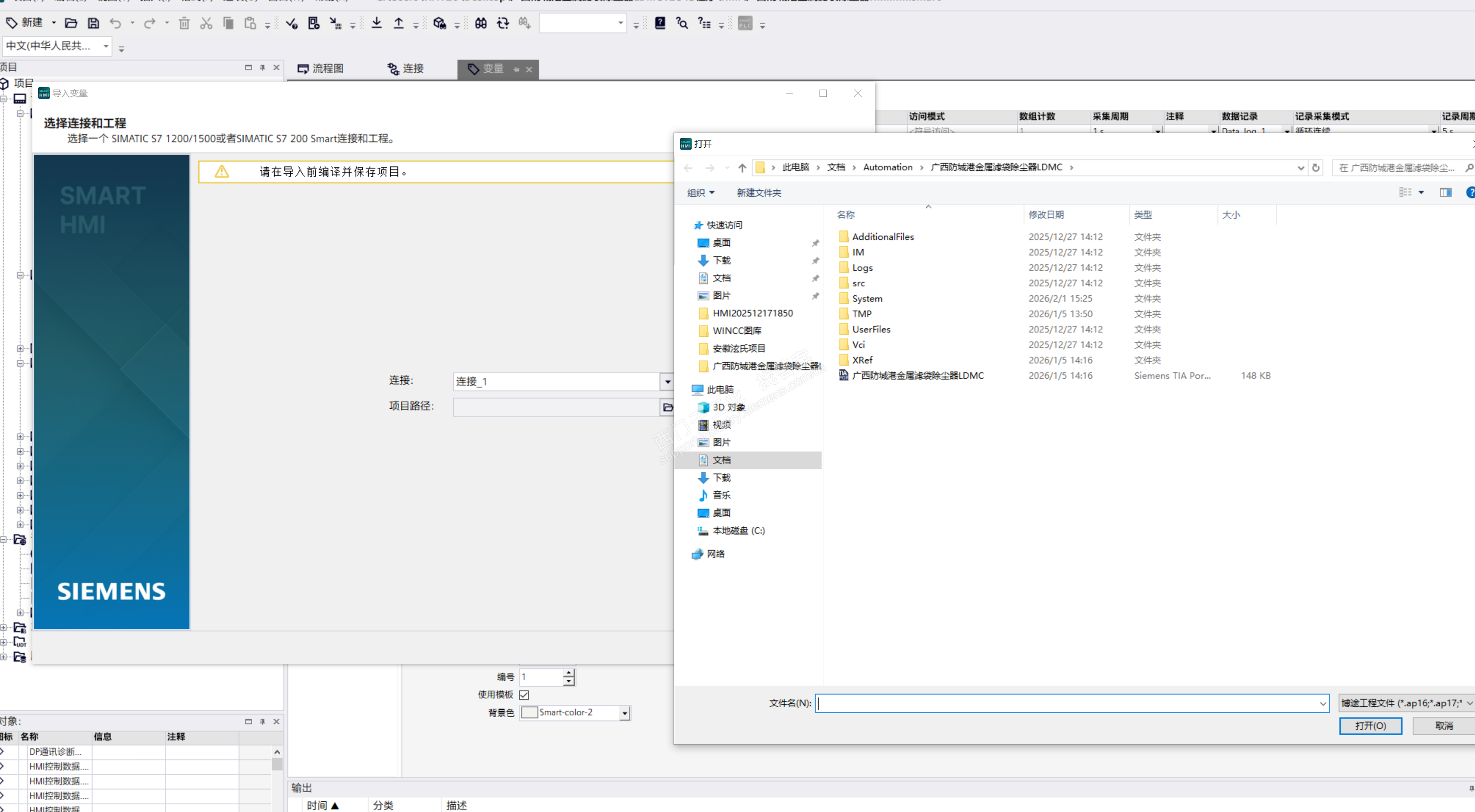The image size is (1475, 812).
Task: Open the System folder in file list
Action: (867, 299)
